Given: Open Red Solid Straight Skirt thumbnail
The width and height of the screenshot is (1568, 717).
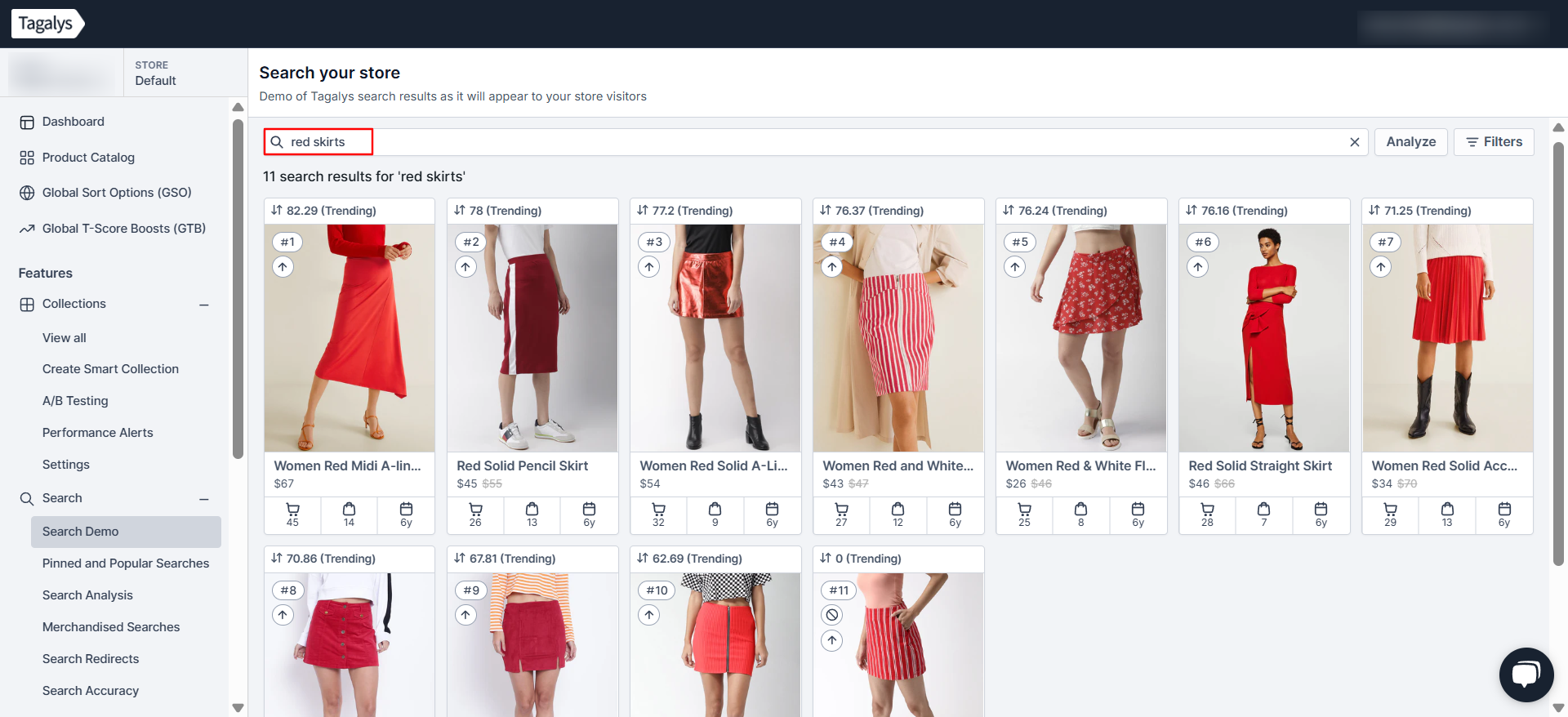Looking at the screenshot, I should click(x=1264, y=338).
